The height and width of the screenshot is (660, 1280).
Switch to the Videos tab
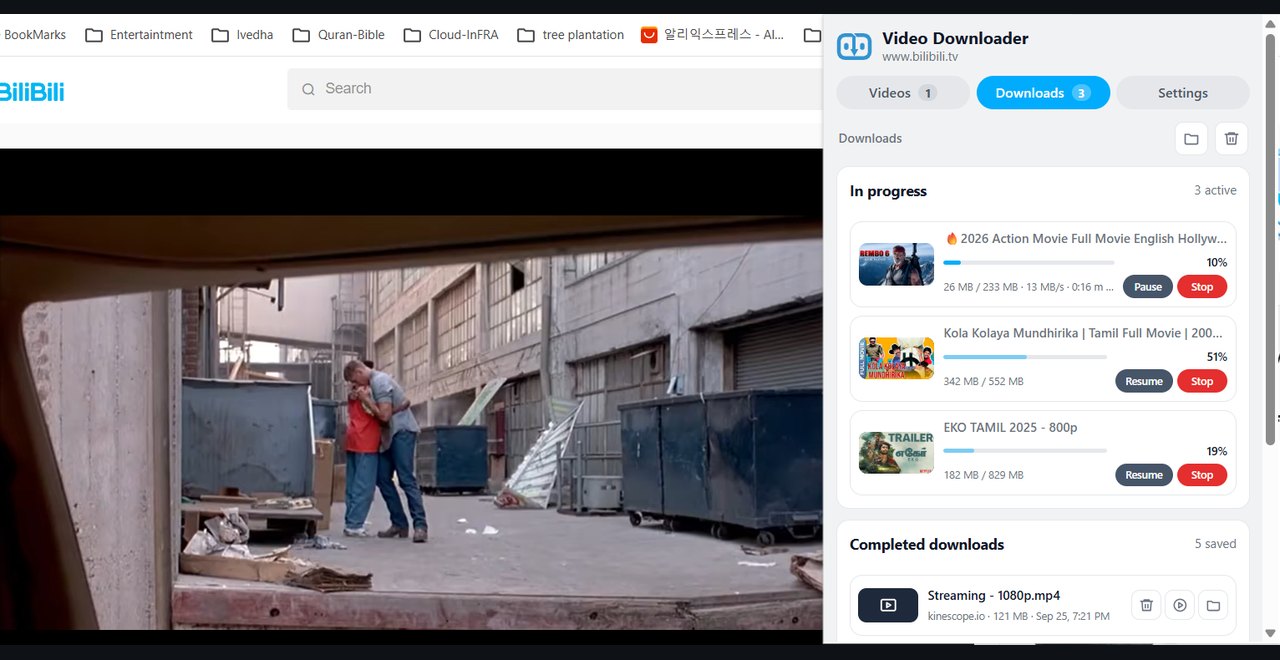pyautogui.click(x=902, y=93)
